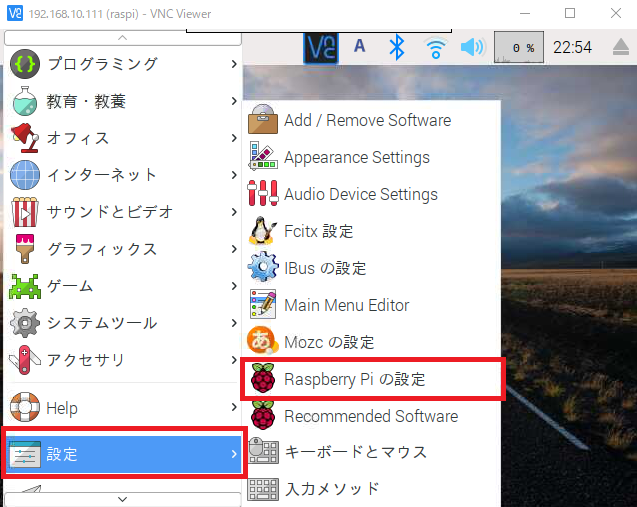Click the raspberry icon beside Recommended Software
This screenshot has height=507, width=637.
click(x=263, y=415)
